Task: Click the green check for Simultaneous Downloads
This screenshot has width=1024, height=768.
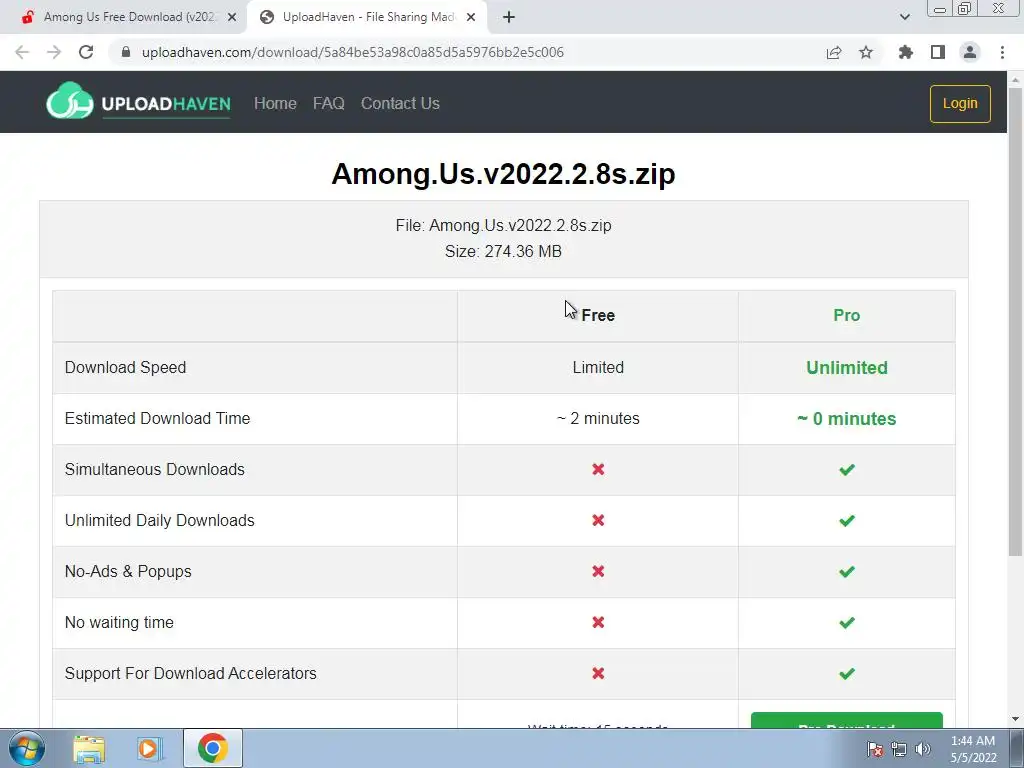Action: [x=846, y=470]
